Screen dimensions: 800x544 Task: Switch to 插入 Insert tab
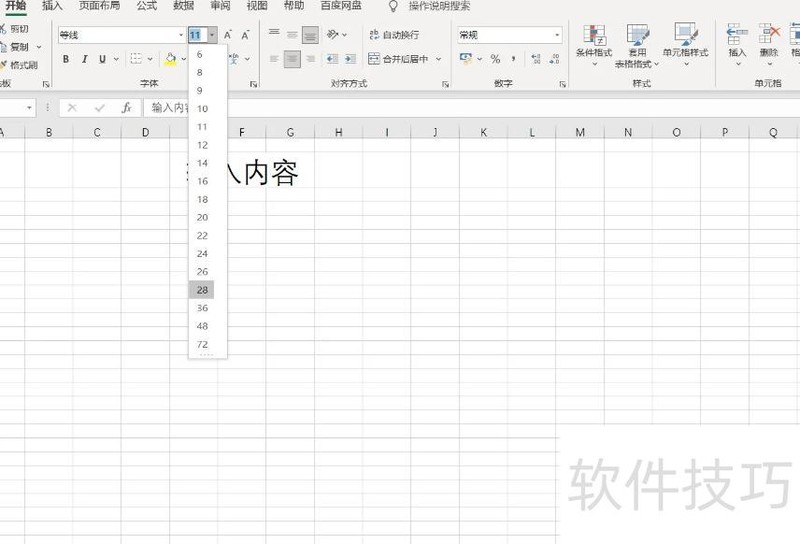[52, 6]
